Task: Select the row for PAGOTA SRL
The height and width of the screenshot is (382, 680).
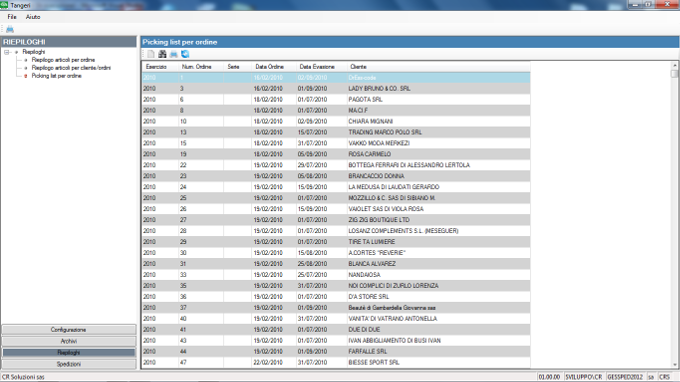Action: (336, 99)
